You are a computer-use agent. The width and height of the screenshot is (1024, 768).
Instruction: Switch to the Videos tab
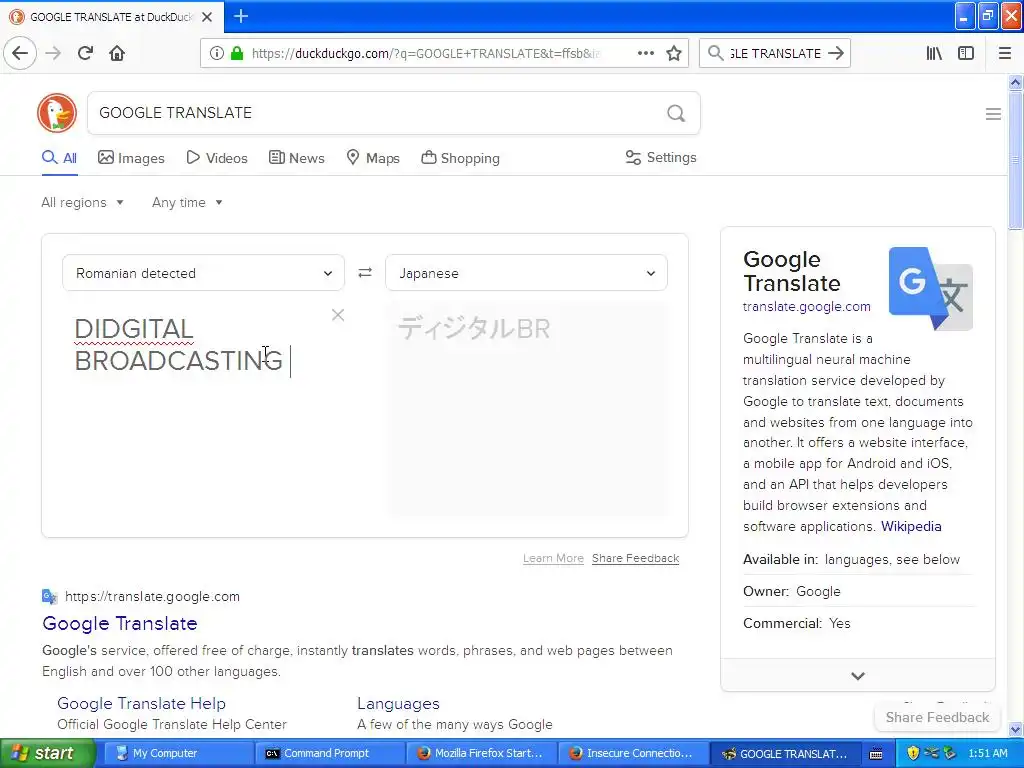click(x=217, y=158)
